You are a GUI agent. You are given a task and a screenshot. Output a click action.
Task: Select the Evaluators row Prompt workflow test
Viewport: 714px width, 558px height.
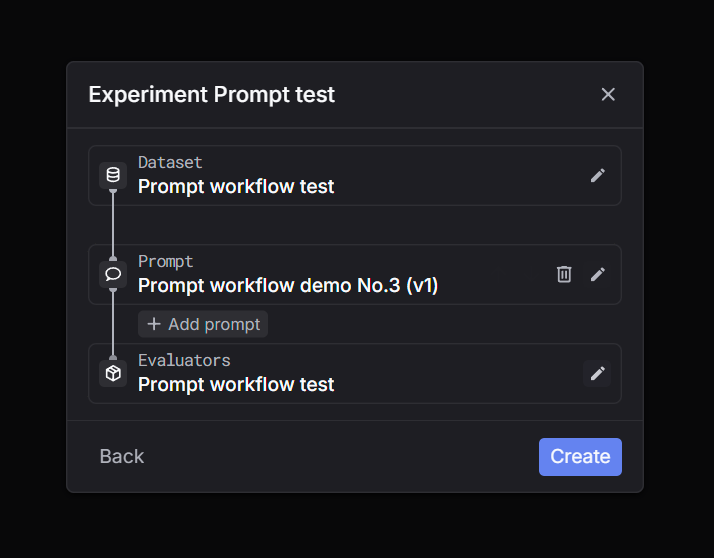[x=236, y=385]
